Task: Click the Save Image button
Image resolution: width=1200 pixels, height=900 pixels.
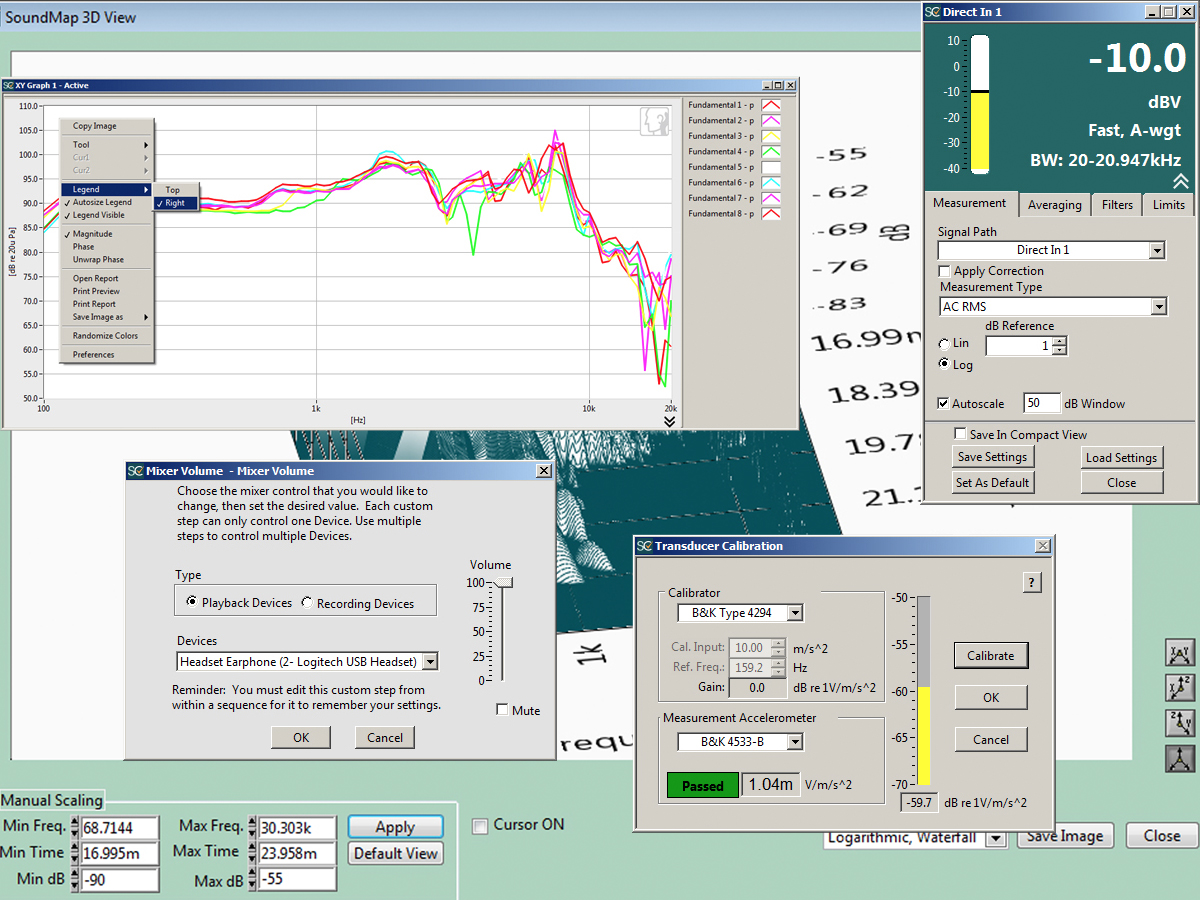Action: pos(1065,836)
